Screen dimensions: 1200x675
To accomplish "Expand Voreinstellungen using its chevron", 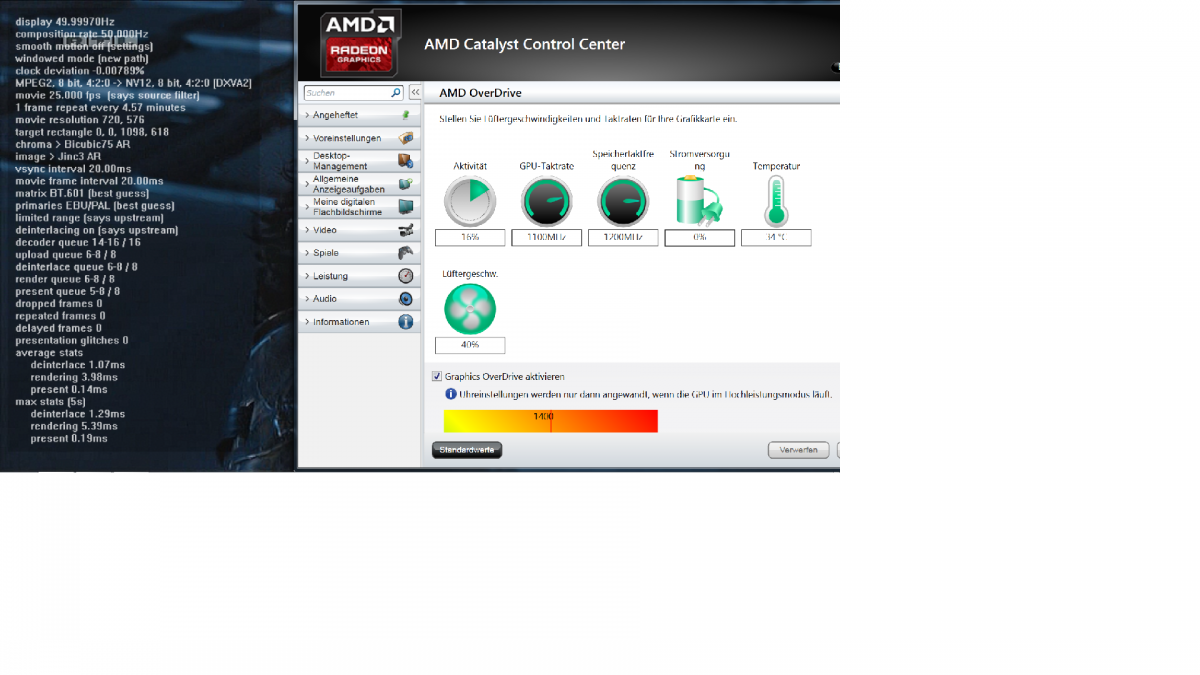I will point(307,138).
